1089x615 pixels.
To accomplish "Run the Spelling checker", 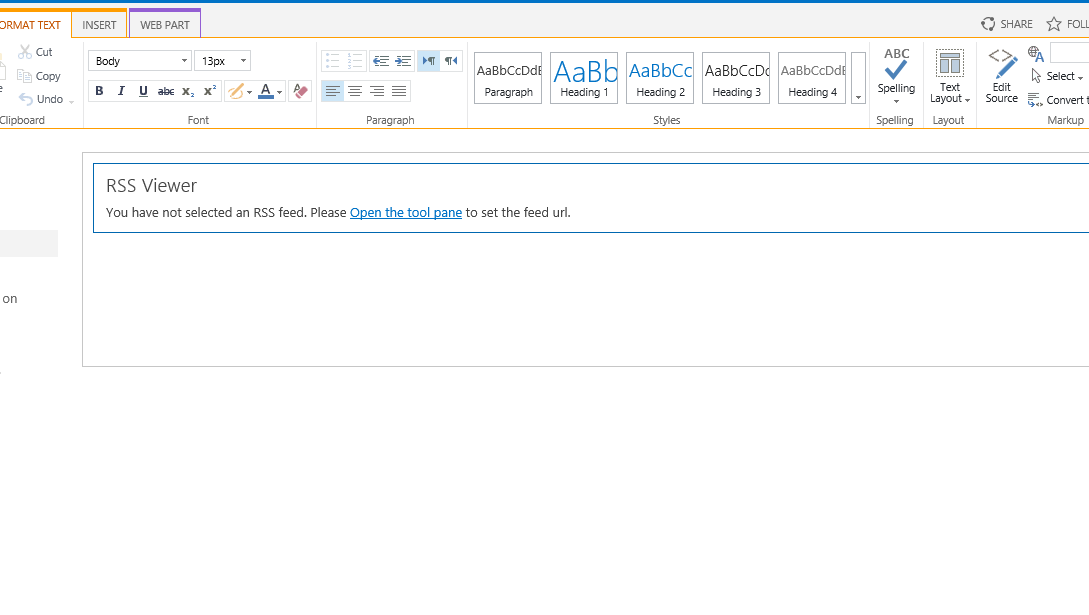I will pos(896,72).
